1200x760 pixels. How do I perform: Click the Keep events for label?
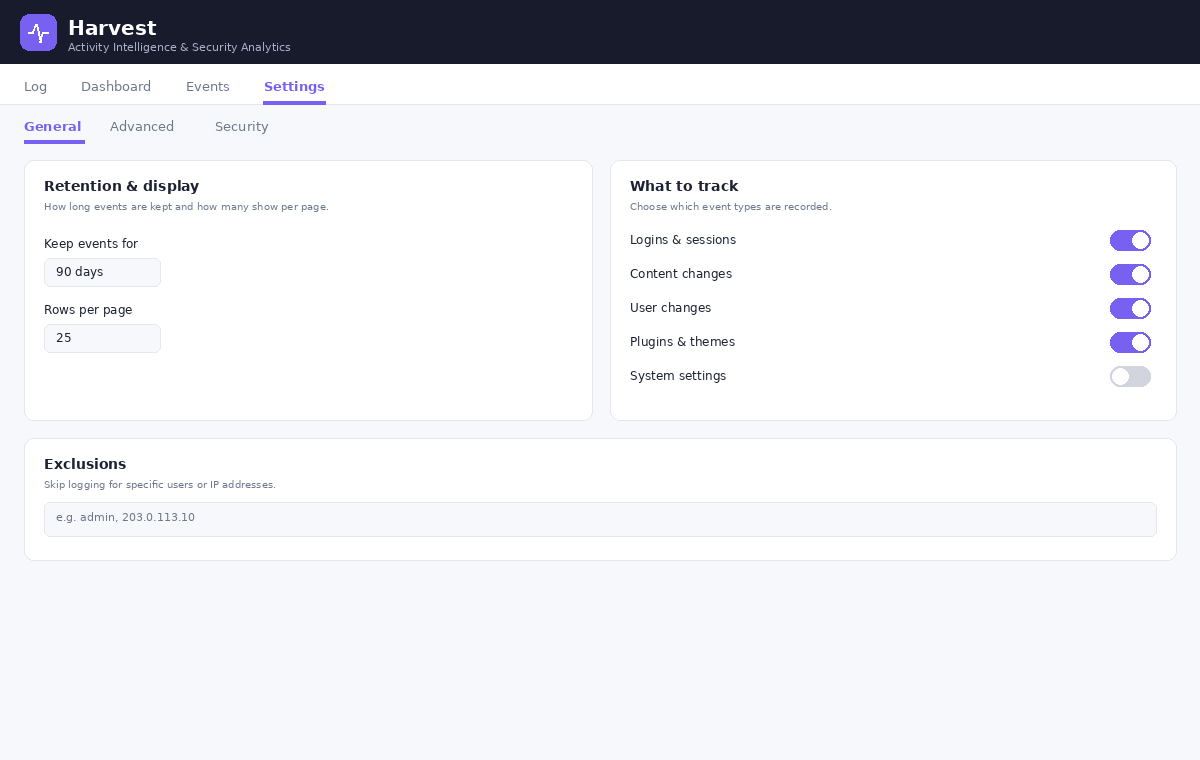[91, 244]
